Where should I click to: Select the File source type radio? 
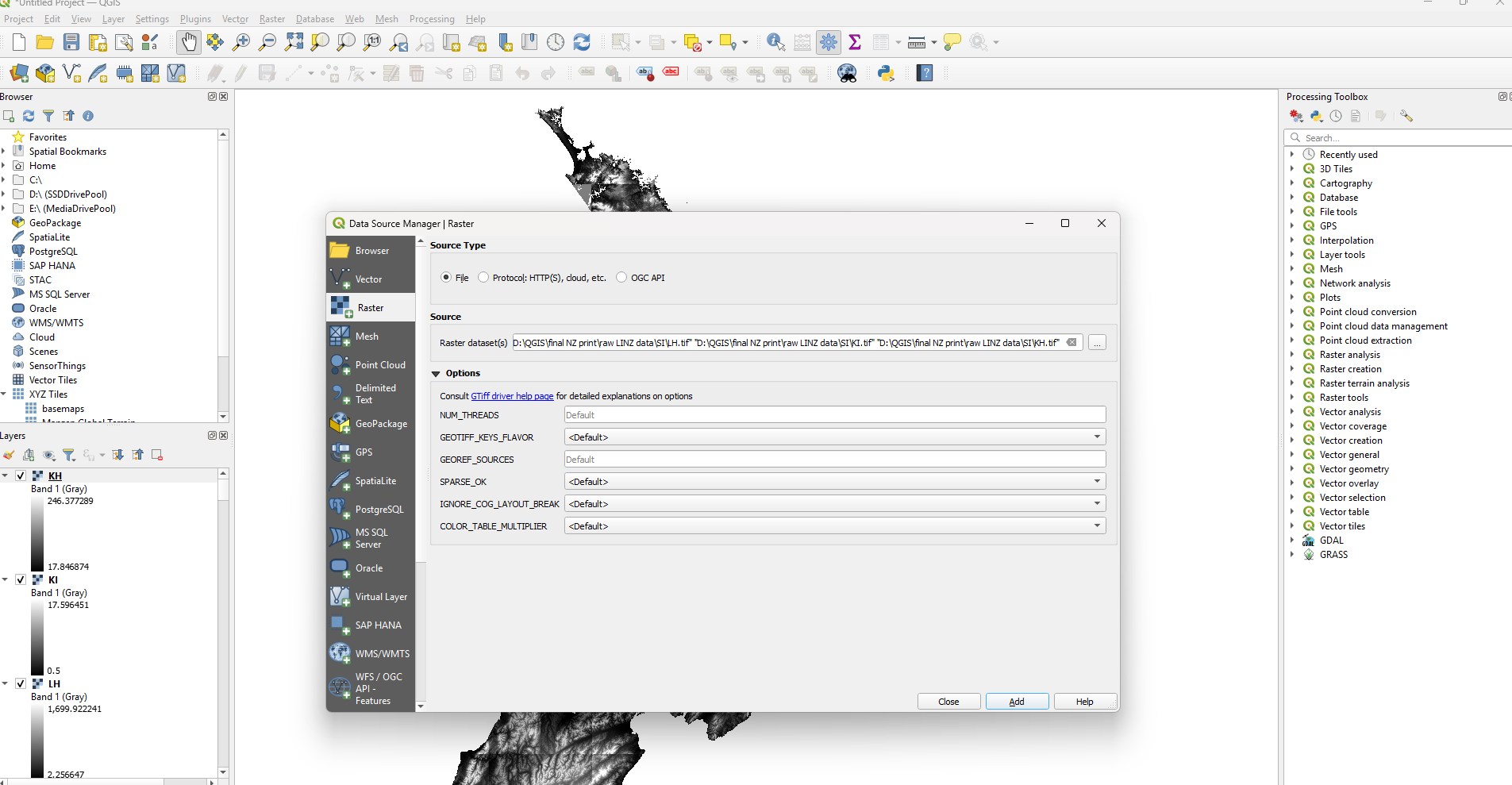(446, 278)
